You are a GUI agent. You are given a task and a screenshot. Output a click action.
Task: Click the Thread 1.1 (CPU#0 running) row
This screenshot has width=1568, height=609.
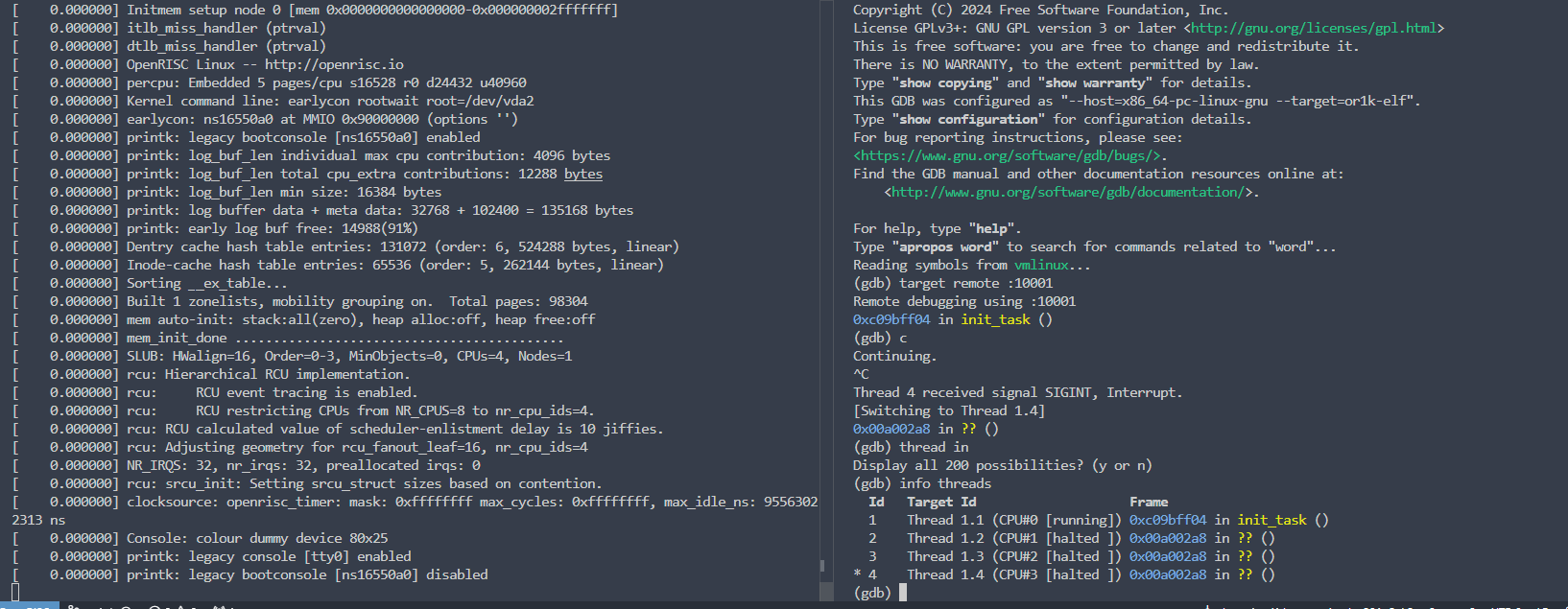[1091, 520]
